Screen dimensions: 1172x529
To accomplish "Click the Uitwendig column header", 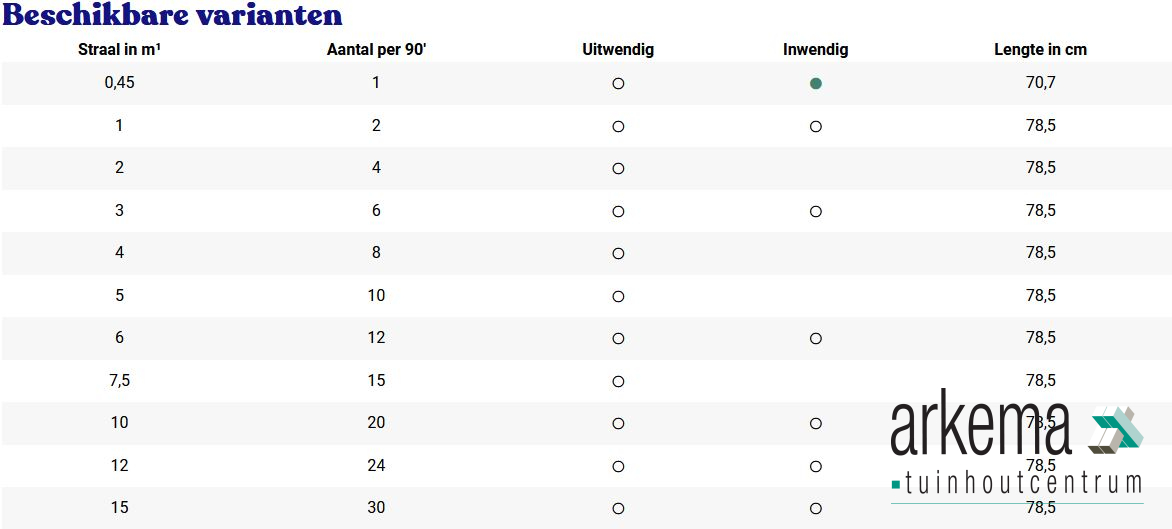I will point(618,50).
